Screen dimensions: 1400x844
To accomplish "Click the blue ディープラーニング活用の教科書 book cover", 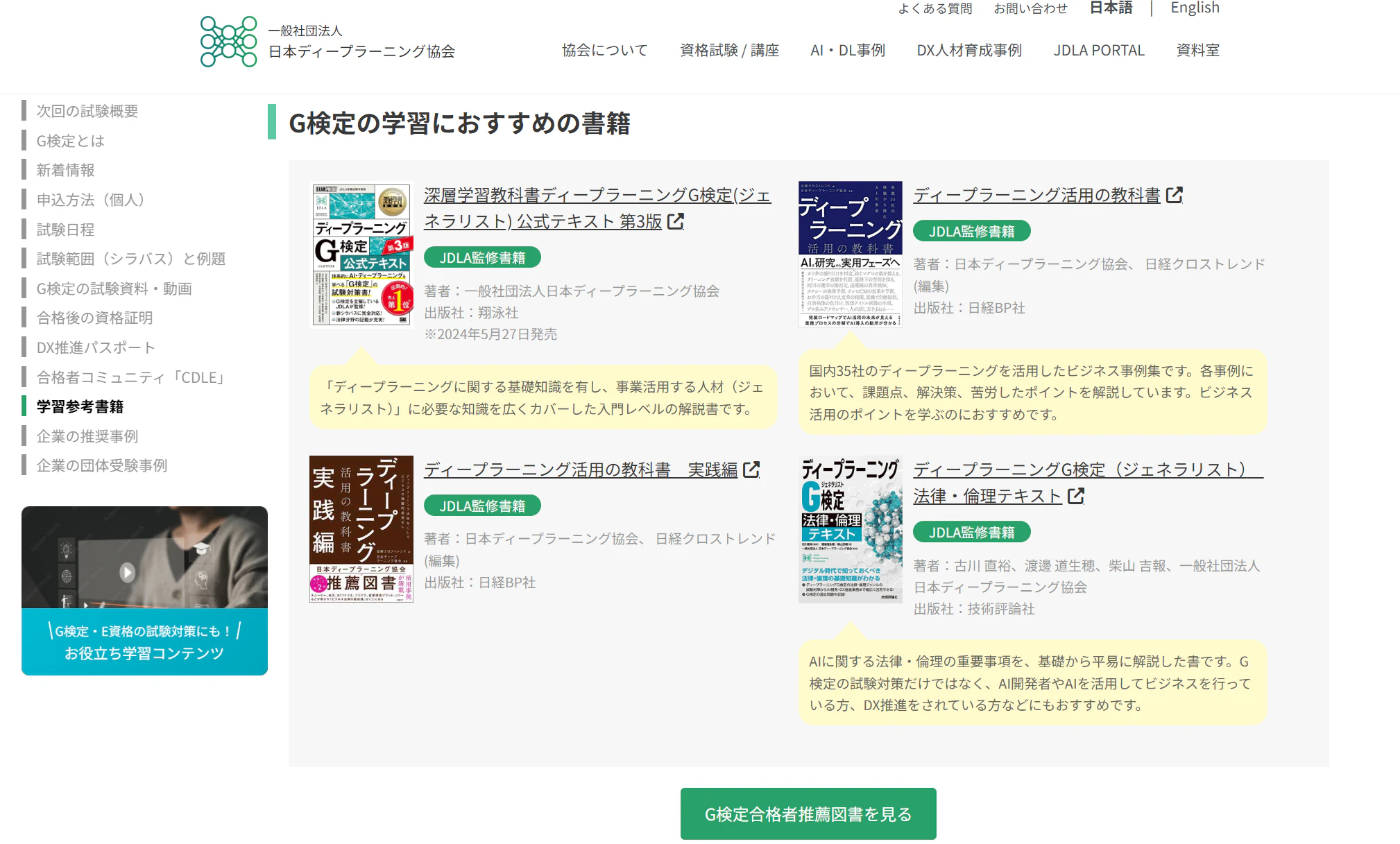I will point(851,255).
